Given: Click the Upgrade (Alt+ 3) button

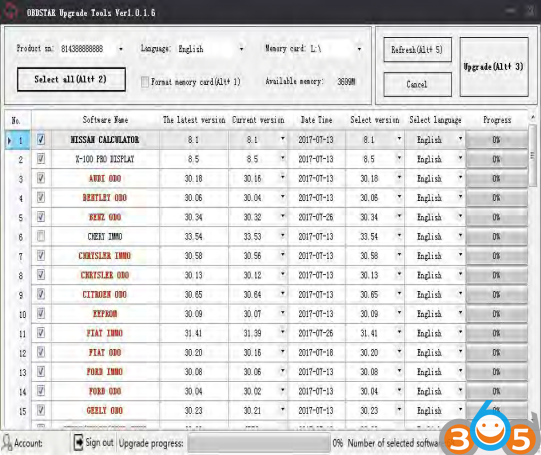Looking at the screenshot, I should 494,67.
